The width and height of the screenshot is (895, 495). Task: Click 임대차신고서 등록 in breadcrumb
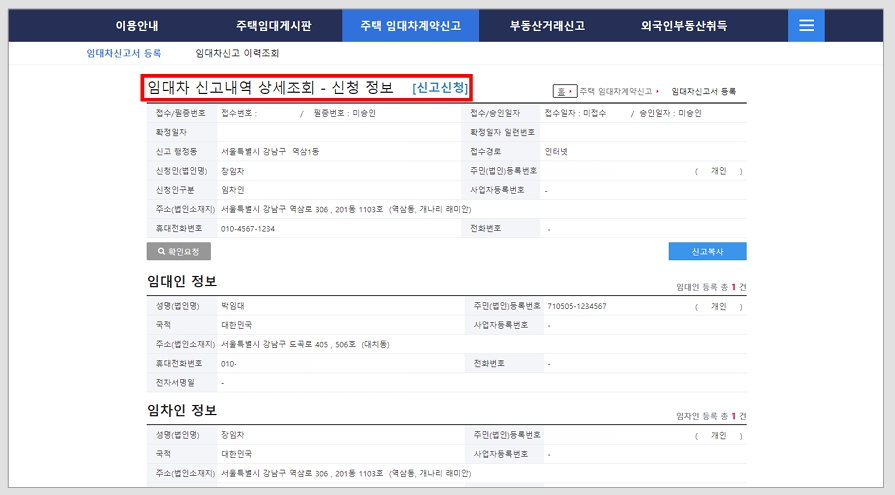pyautogui.click(x=703, y=91)
